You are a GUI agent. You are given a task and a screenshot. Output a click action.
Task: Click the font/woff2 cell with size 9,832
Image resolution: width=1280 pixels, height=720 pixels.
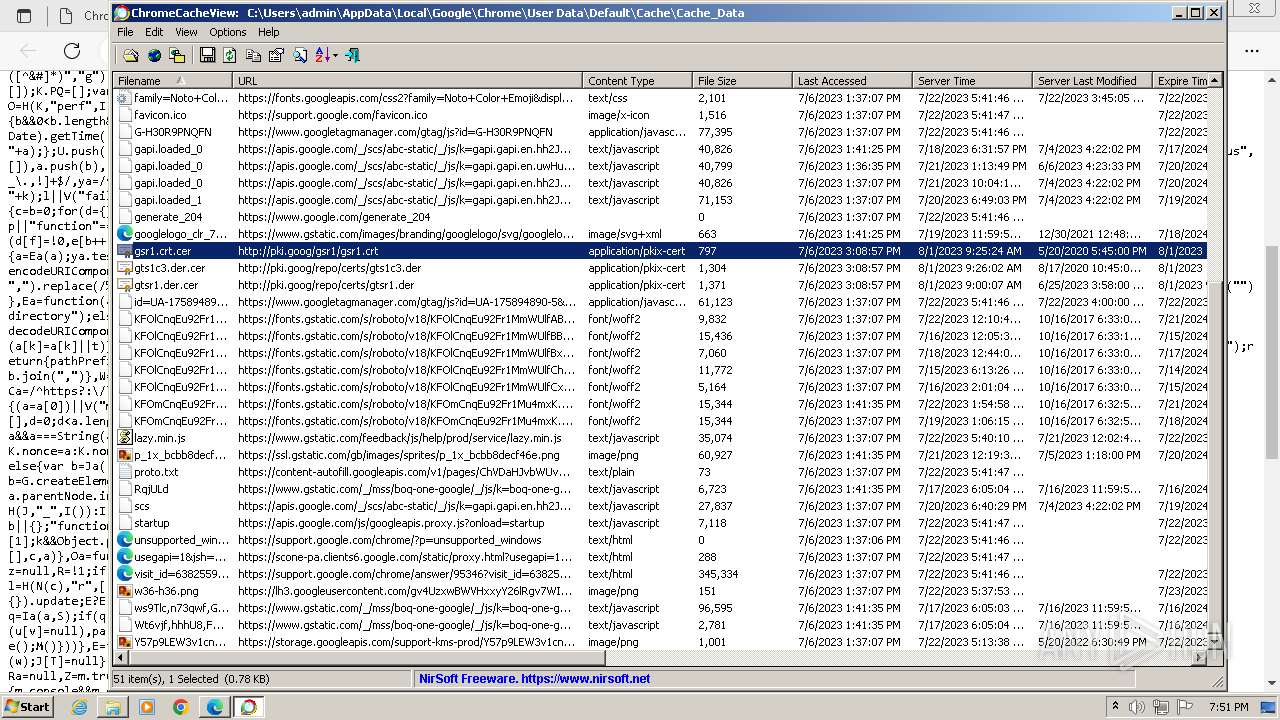[614, 319]
